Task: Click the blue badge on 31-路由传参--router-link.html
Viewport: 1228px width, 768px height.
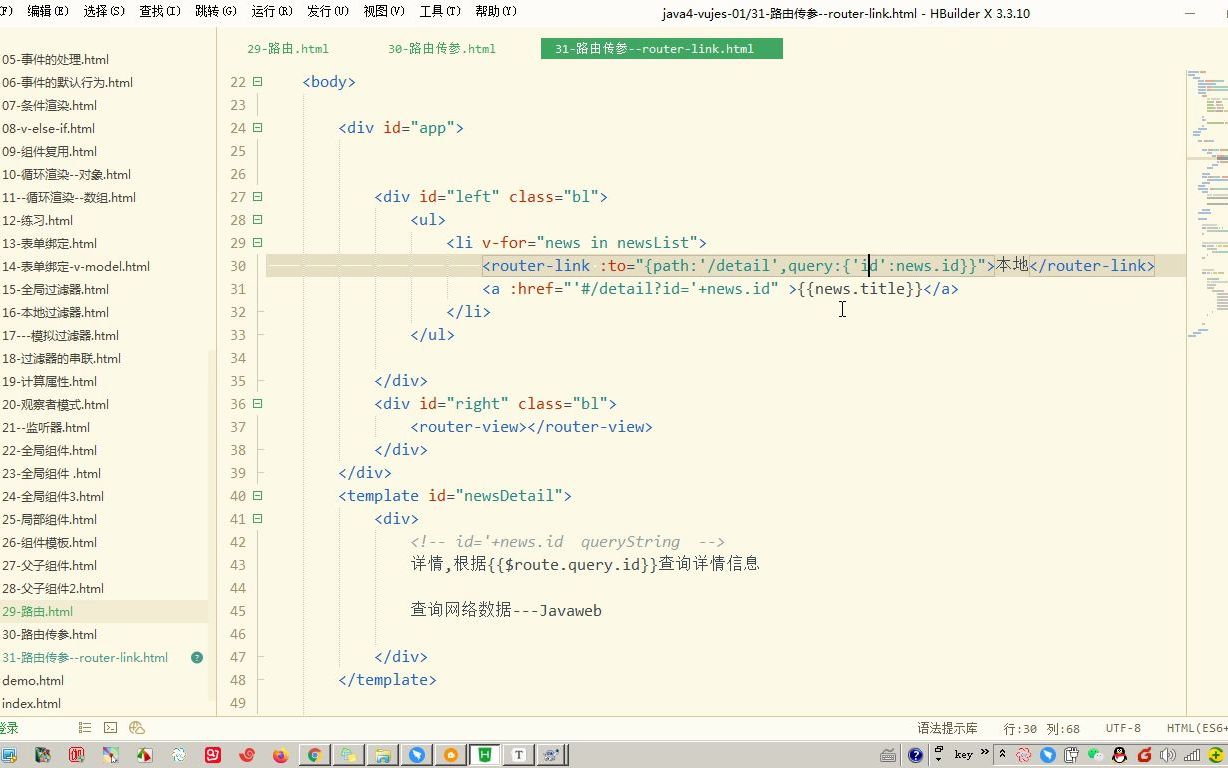Action: (x=197, y=657)
